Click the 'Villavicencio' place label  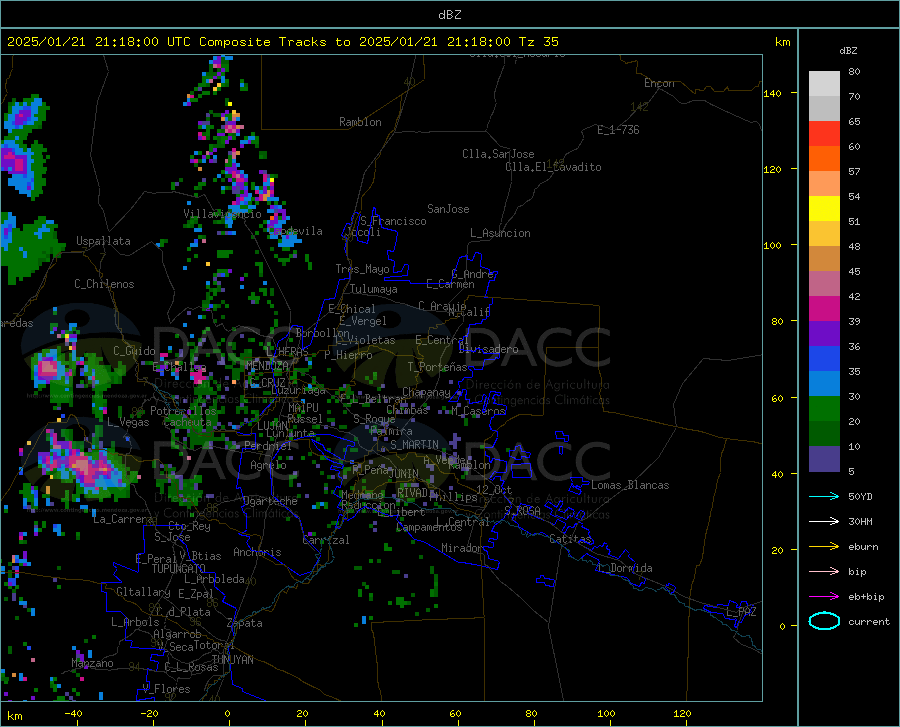click(222, 214)
